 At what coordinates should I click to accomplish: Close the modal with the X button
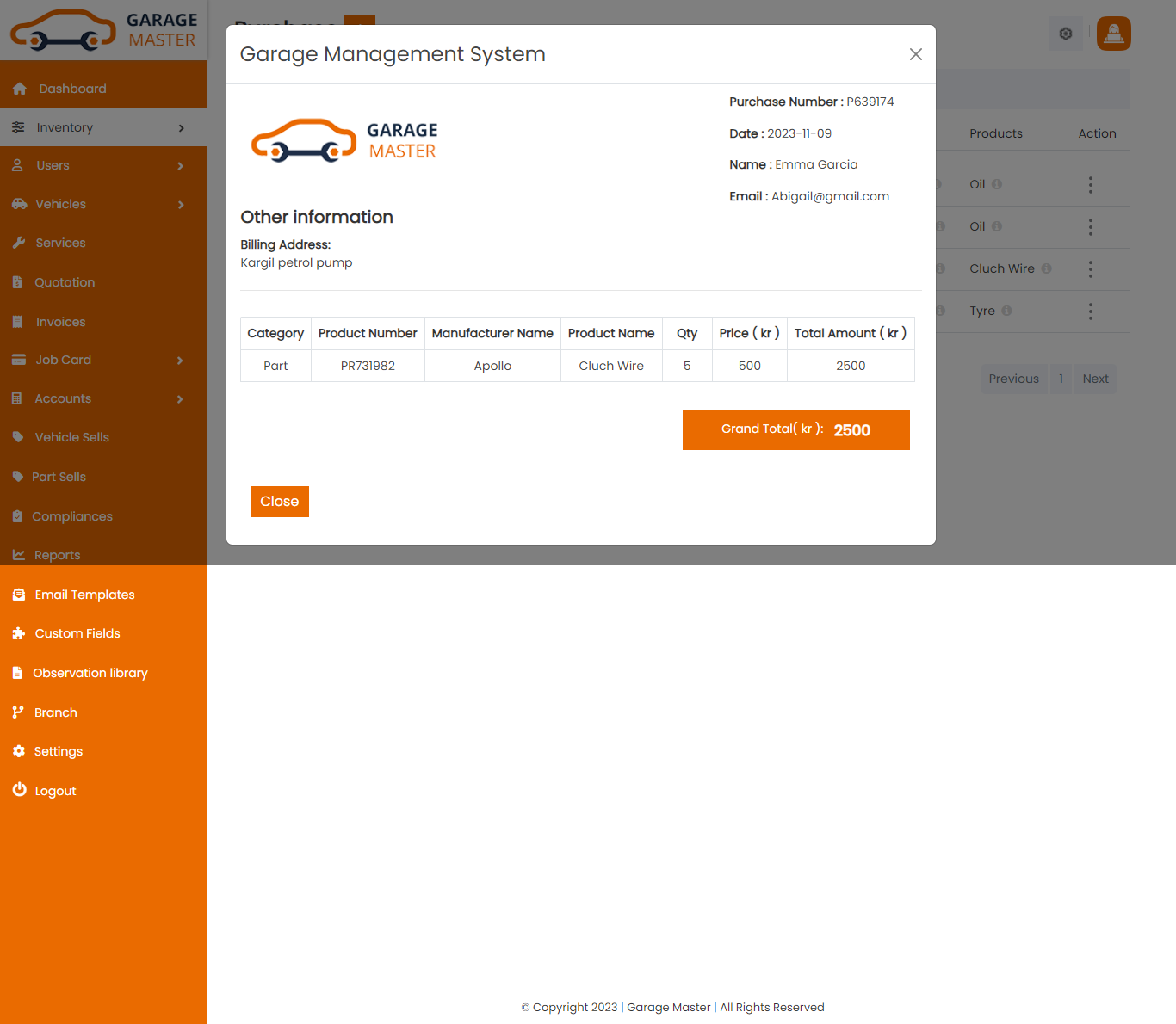[x=916, y=54]
